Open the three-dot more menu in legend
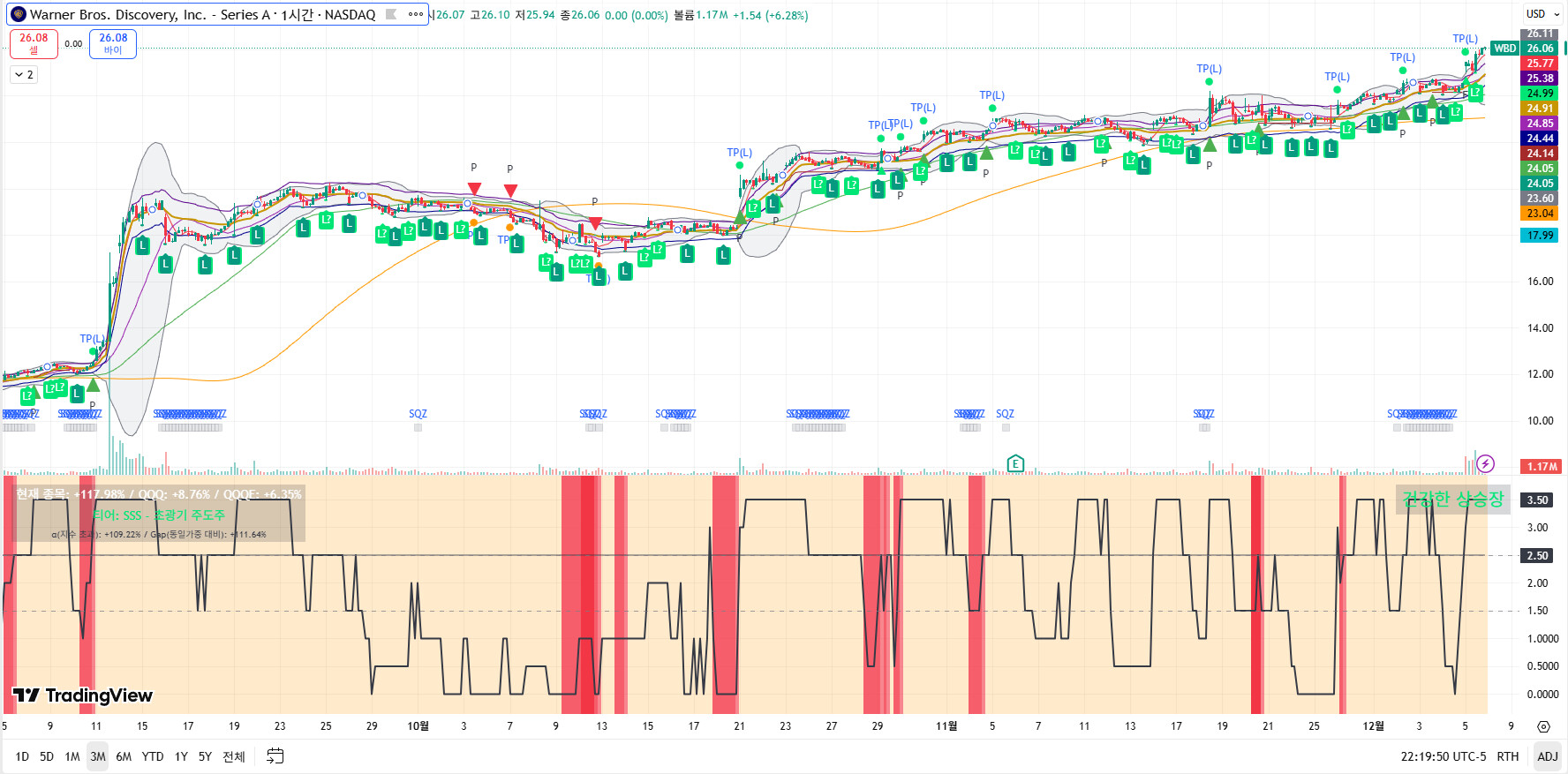Screen dimensions: 1568x774 coord(415,14)
